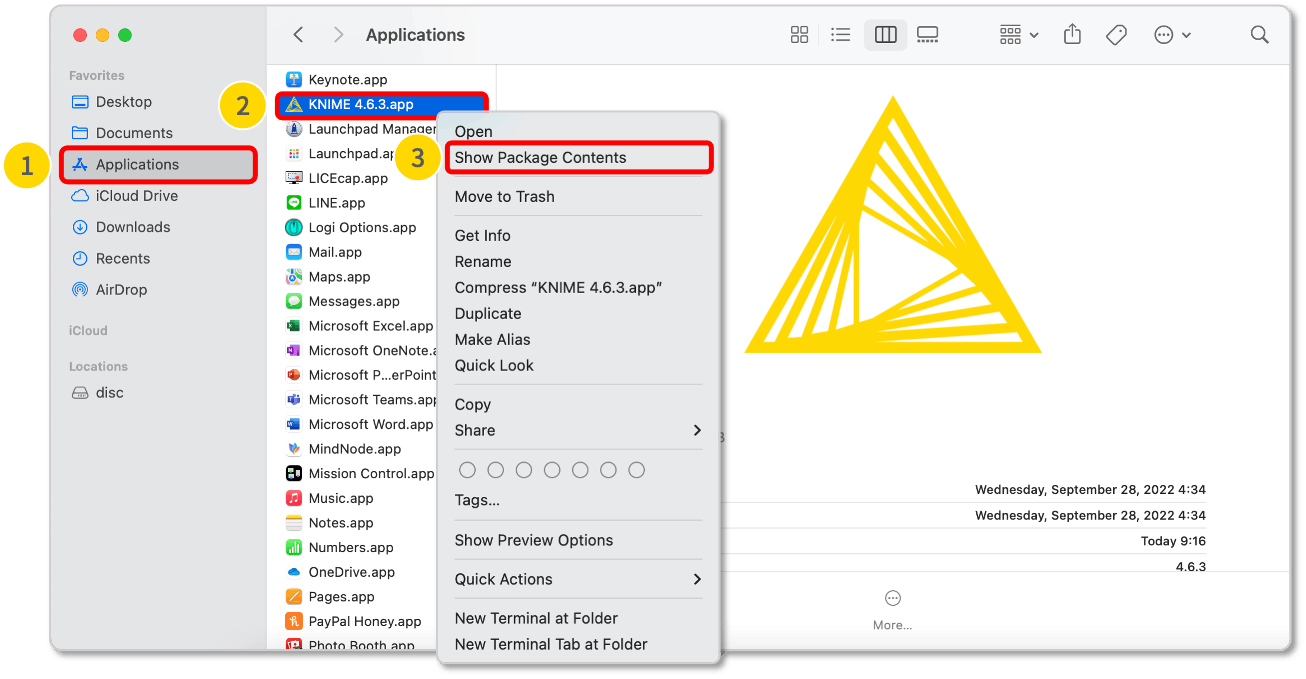Image resolution: width=1306 pixels, height=679 pixels.
Task: Click the Microsoft Word.app icon
Action: coord(294,424)
